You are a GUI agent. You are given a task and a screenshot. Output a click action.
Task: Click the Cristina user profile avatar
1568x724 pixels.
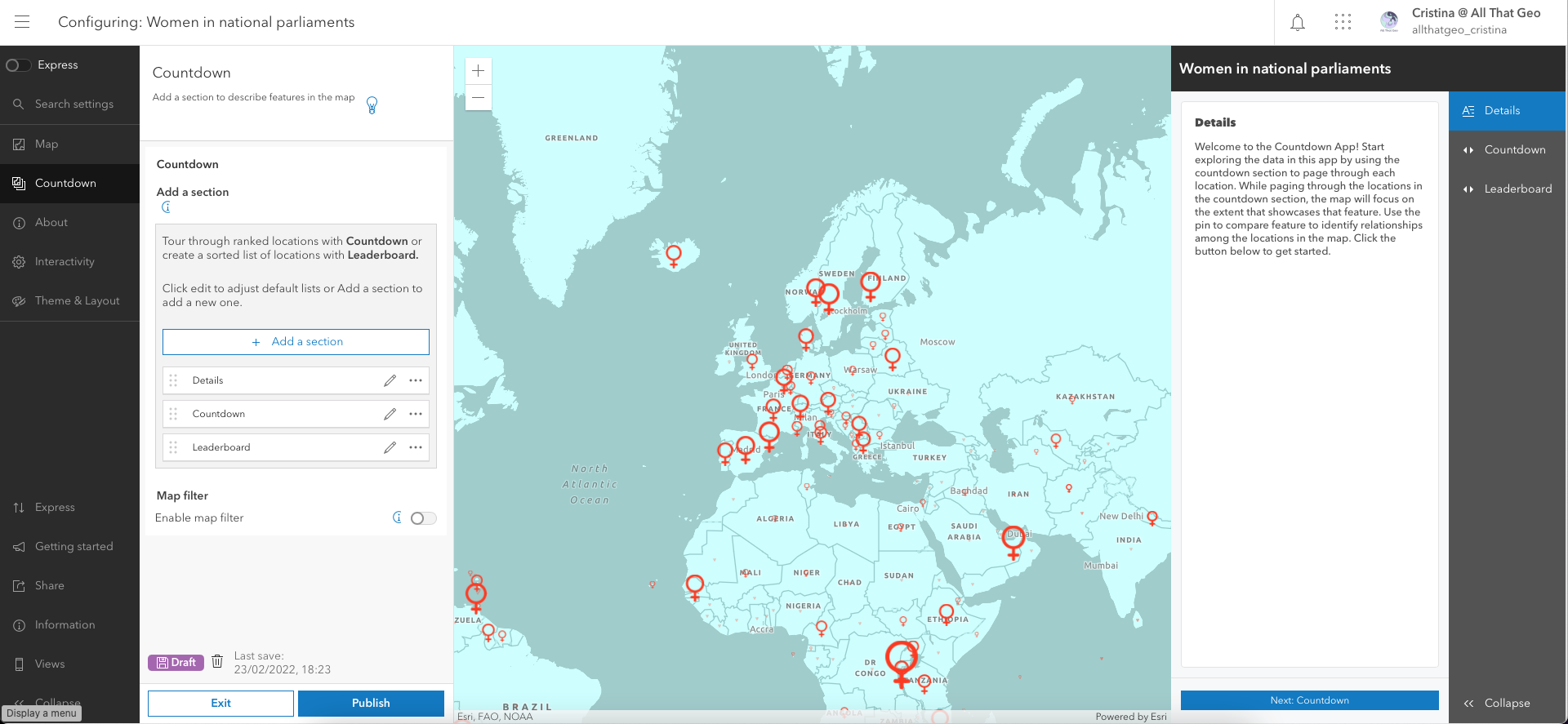coord(1388,22)
